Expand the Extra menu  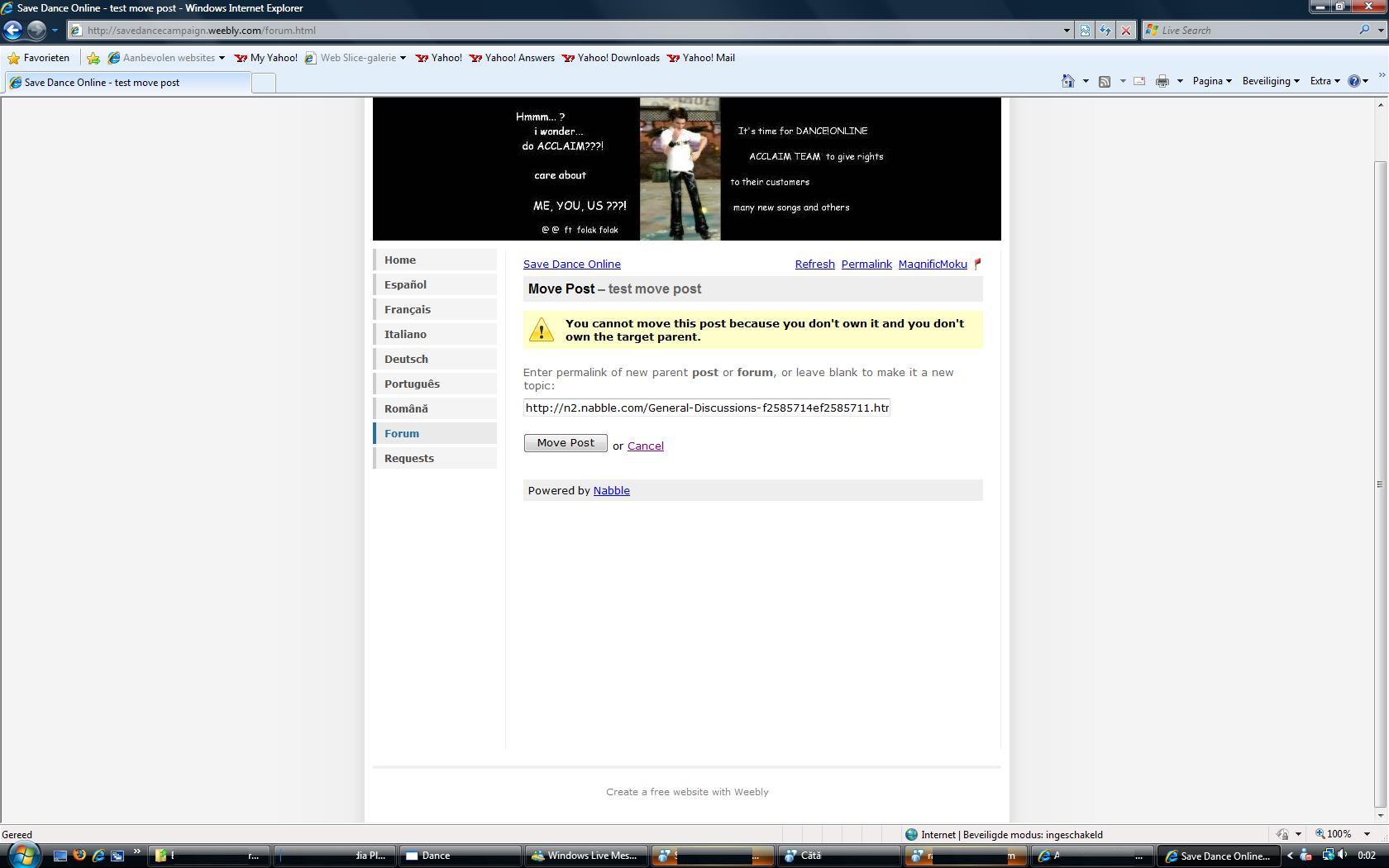pos(1325,81)
